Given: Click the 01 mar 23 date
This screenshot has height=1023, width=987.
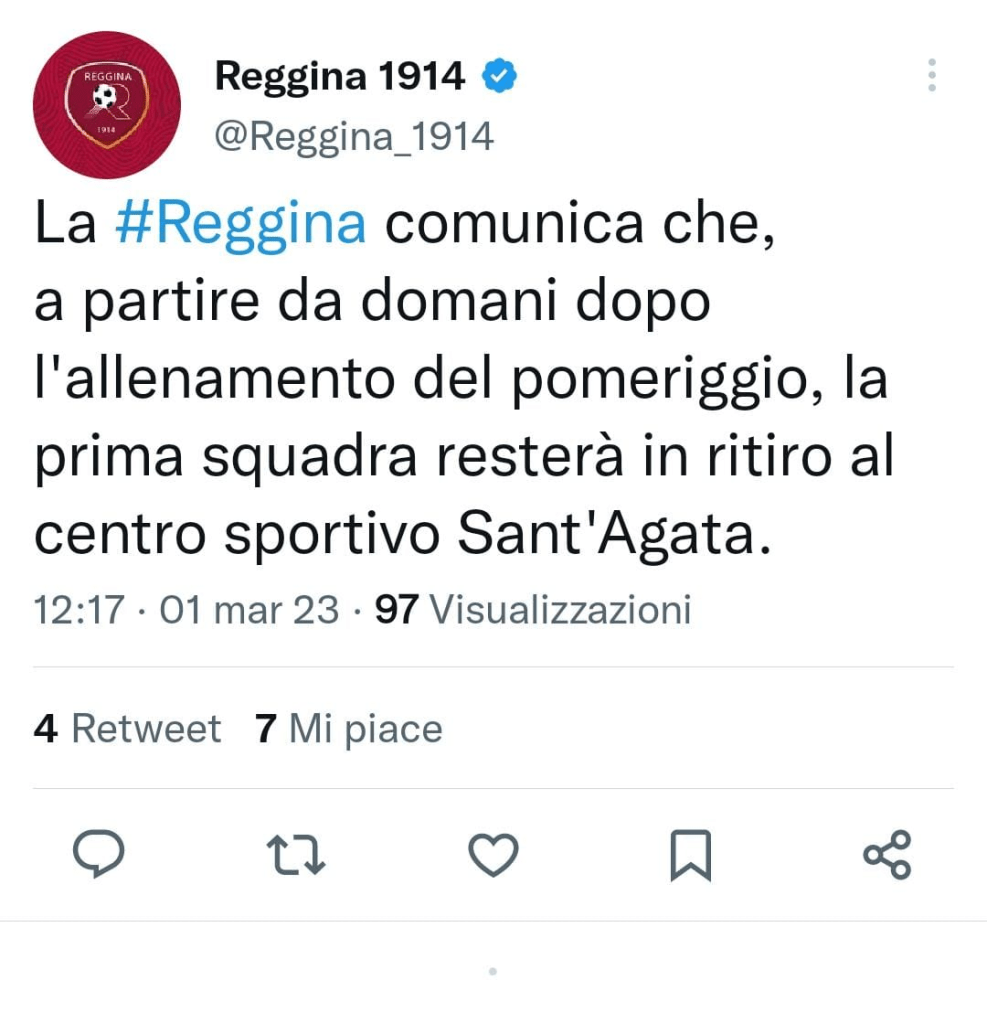Looking at the screenshot, I should [x=249, y=610].
